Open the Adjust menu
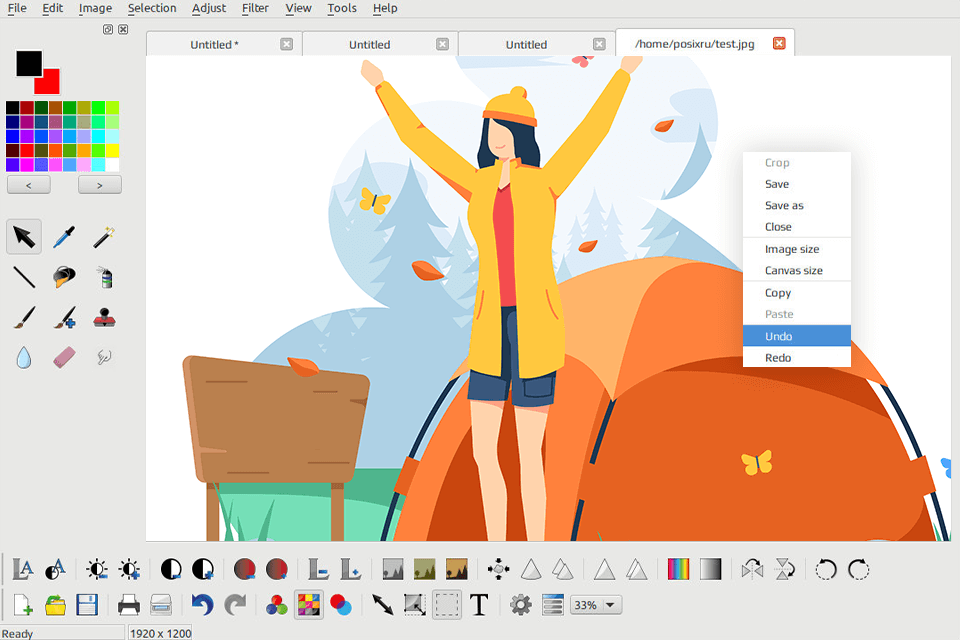This screenshot has width=960, height=640. click(209, 8)
